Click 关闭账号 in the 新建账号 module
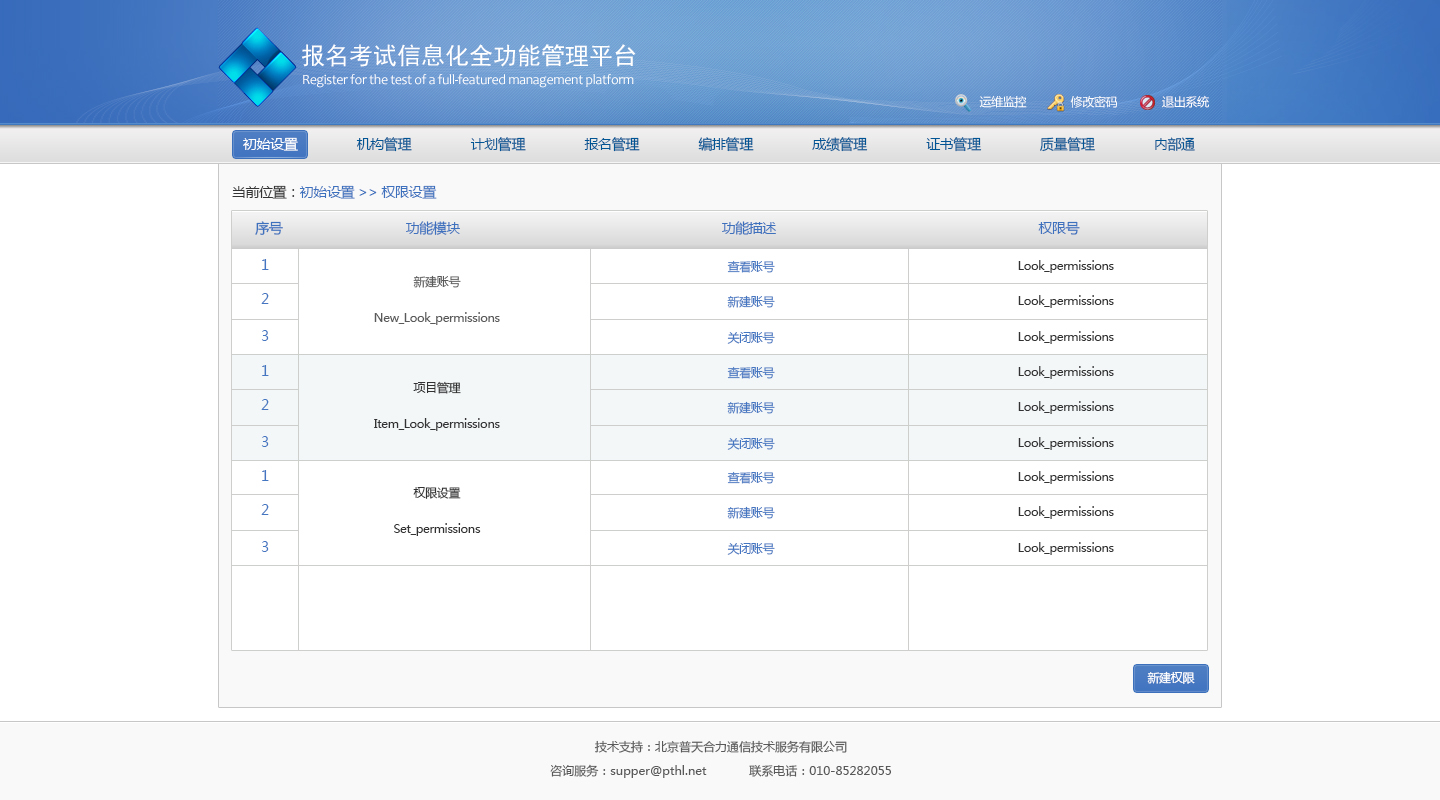 [x=751, y=338]
